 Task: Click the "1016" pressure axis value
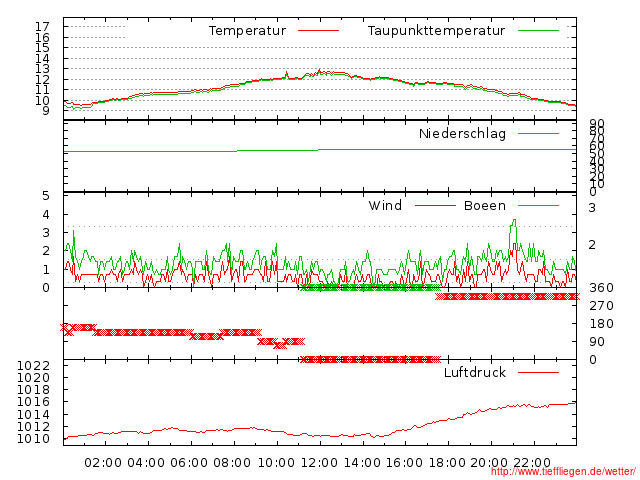pyautogui.click(x=33, y=402)
